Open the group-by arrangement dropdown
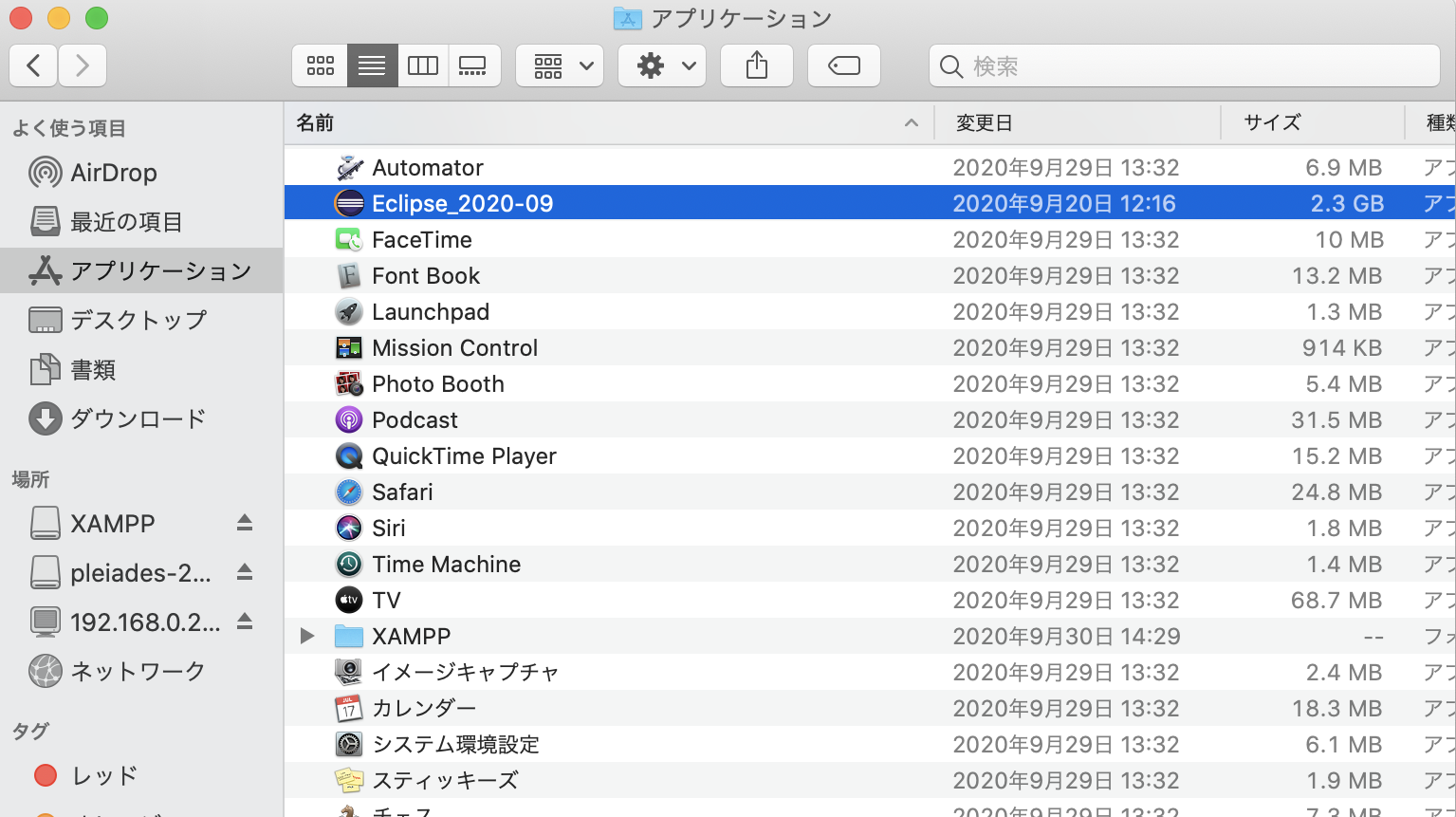 point(560,65)
